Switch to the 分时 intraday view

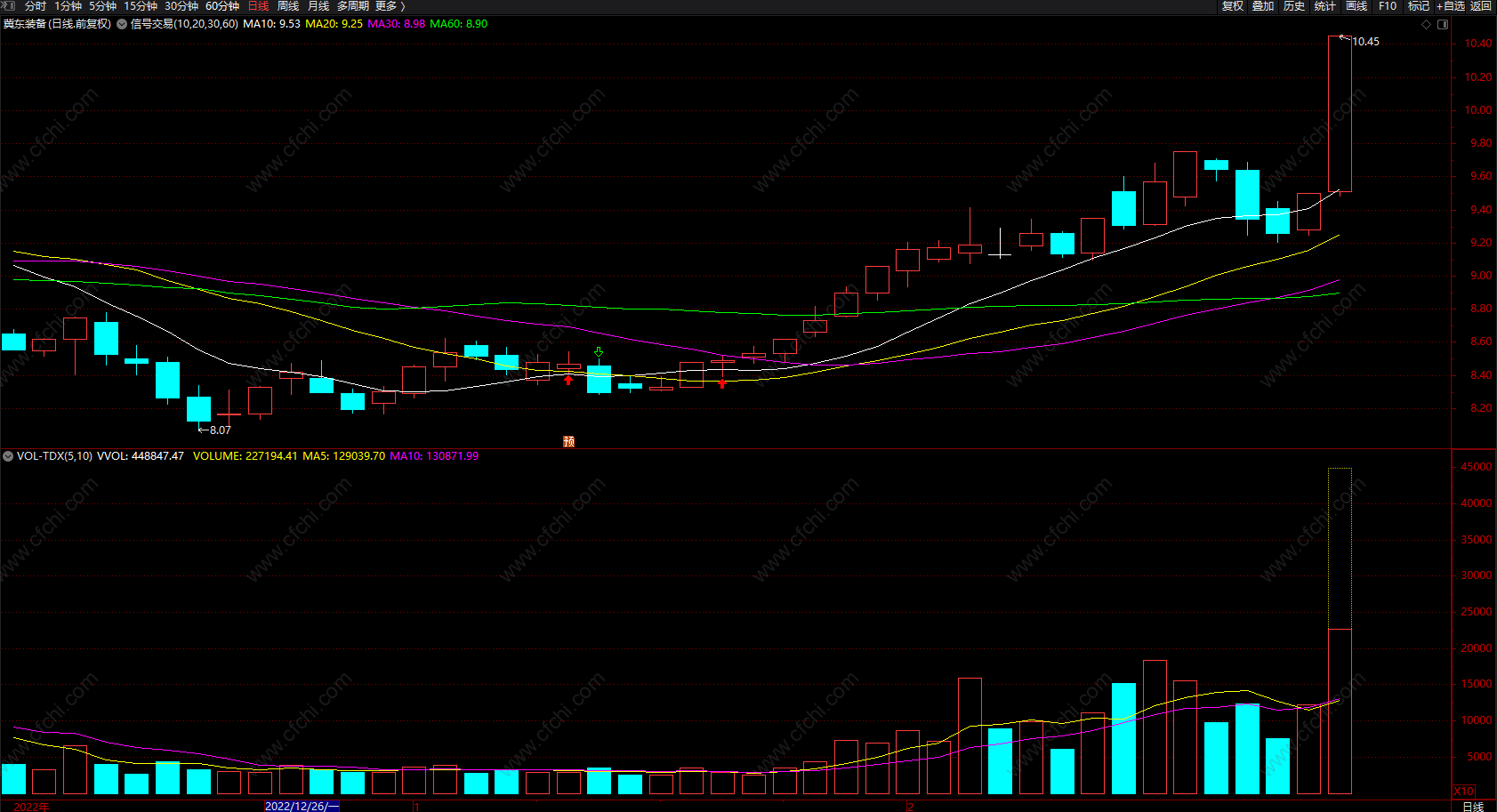[36, 6]
